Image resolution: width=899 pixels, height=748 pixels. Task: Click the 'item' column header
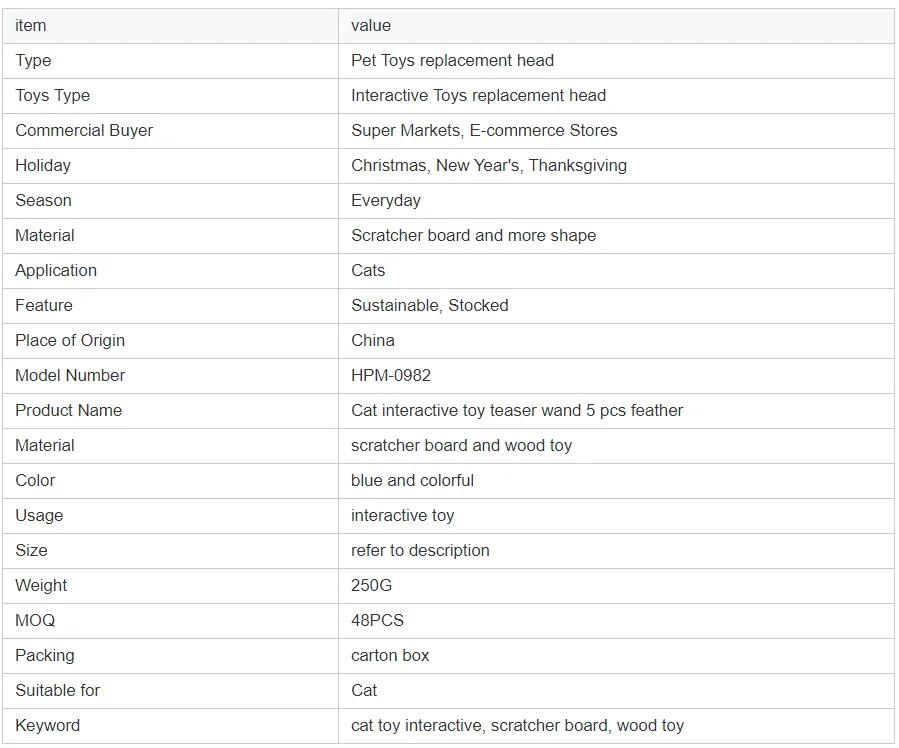31,25
